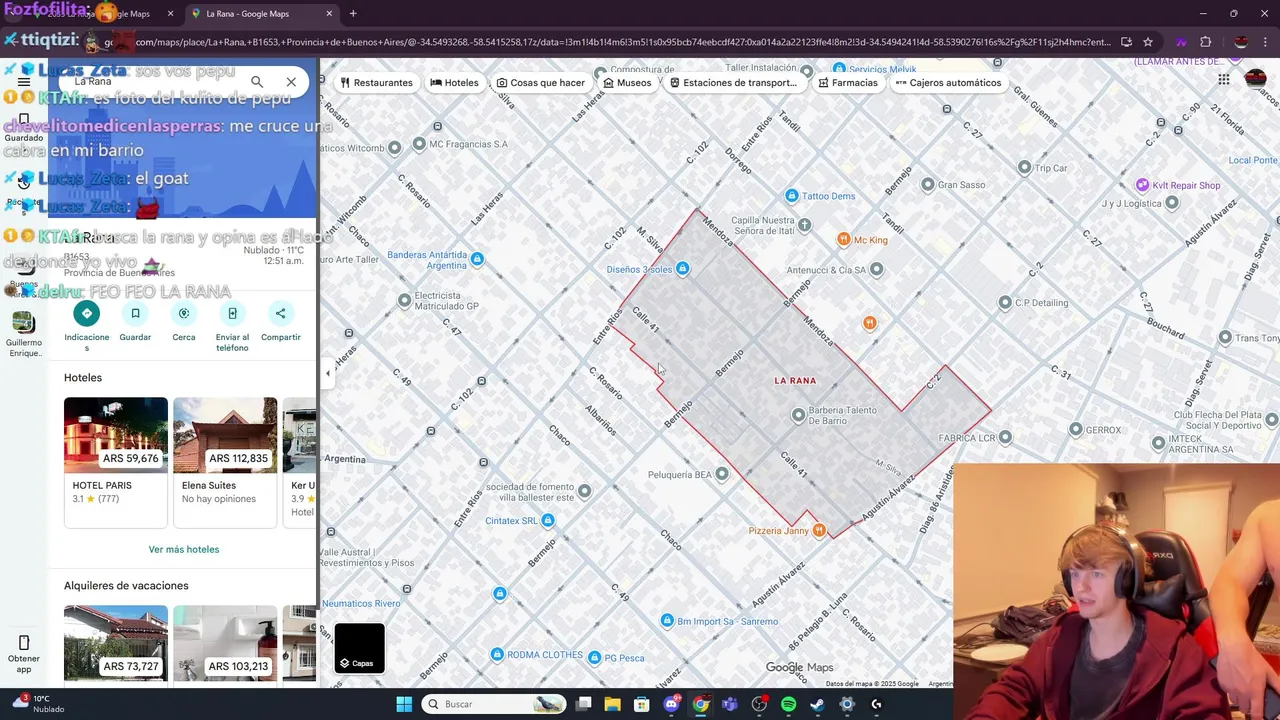
Task: Filter map by Hoteles chip
Action: (x=454, y=83)
